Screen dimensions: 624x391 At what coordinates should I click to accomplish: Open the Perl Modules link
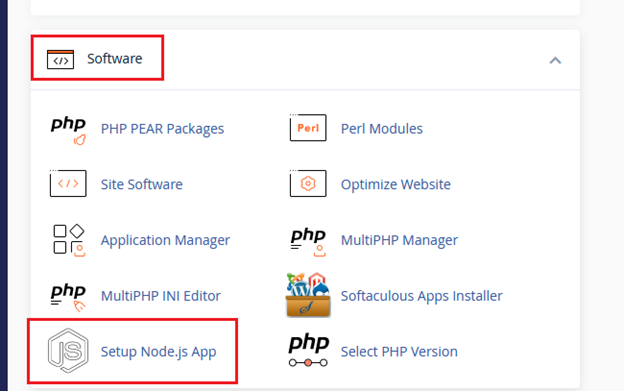pyautogui.click(x=382, y=129)
